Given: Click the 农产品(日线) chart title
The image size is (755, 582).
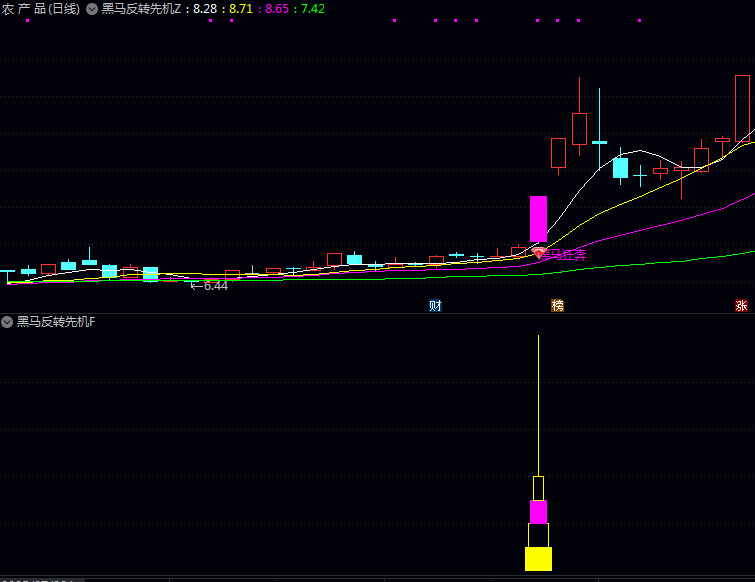Looking at the screenshot, I should 41,9.
